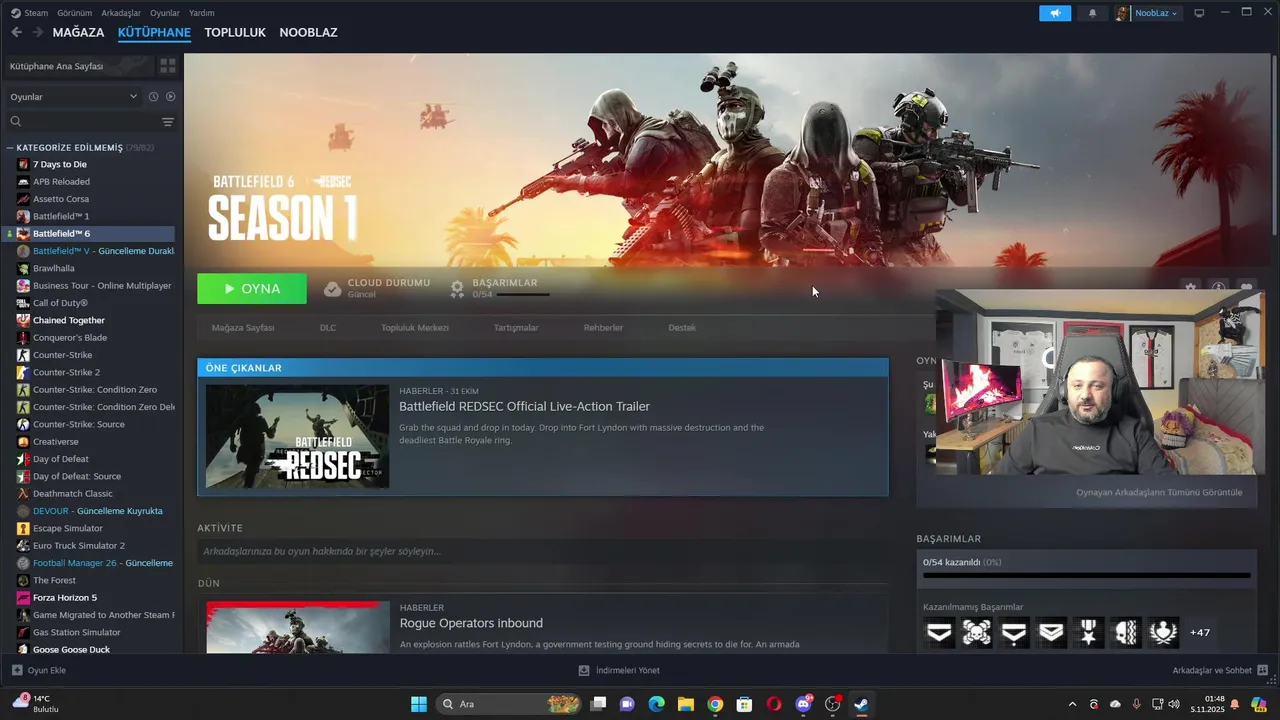Go back with the left arrow
The image size is (1280, 720).
pos(16,32)
